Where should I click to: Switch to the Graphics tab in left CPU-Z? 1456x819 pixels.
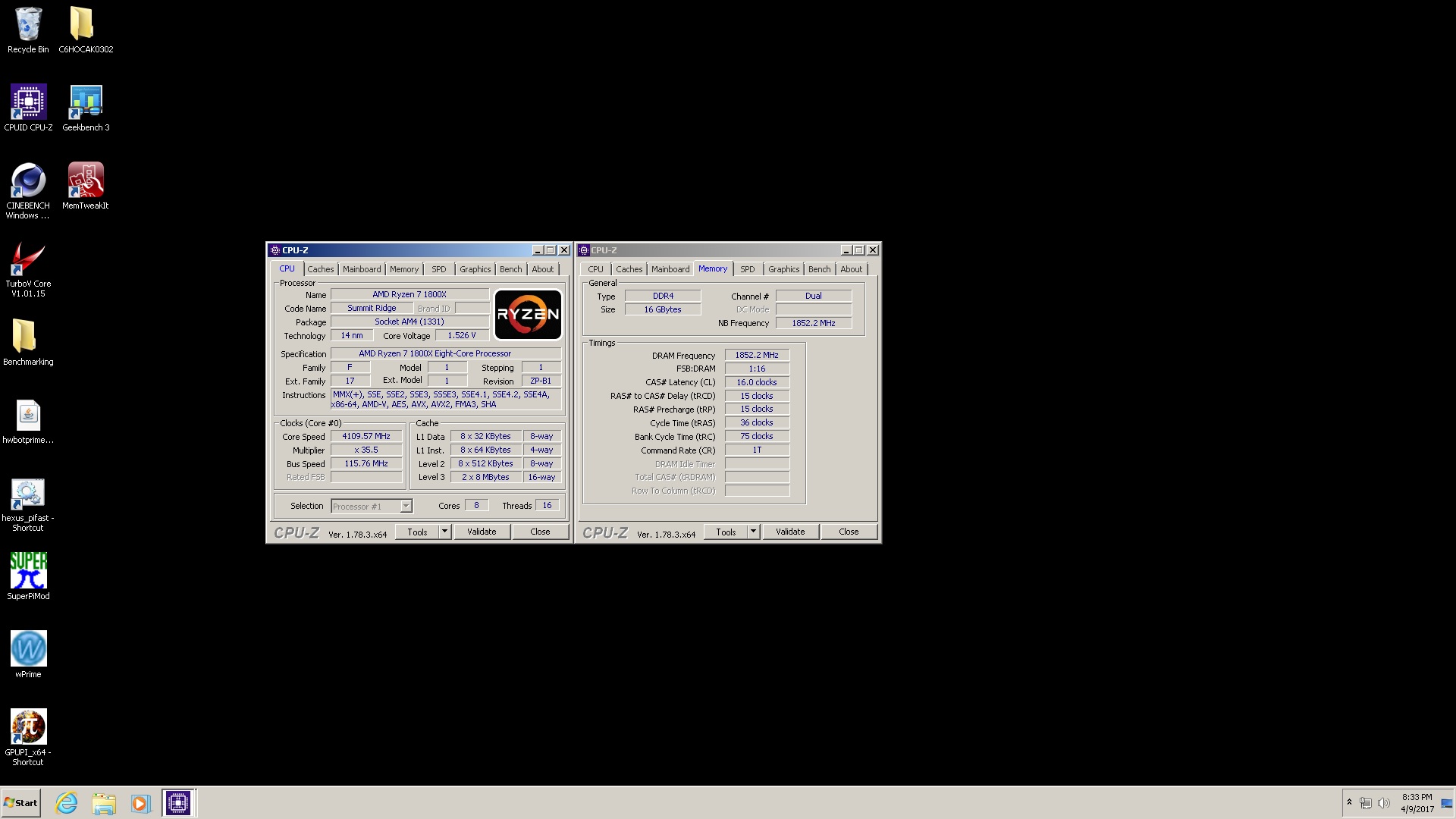[x=475, y=269]
